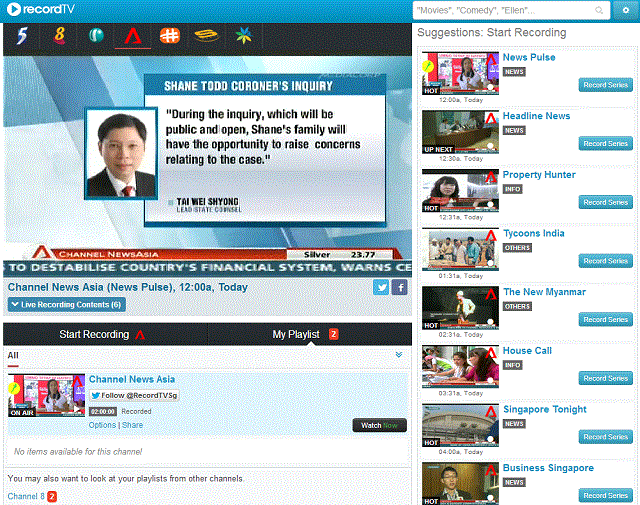The height and width of the screenshot is (505, 640).
Task: Open the settings gear in header
Action: 625,10
